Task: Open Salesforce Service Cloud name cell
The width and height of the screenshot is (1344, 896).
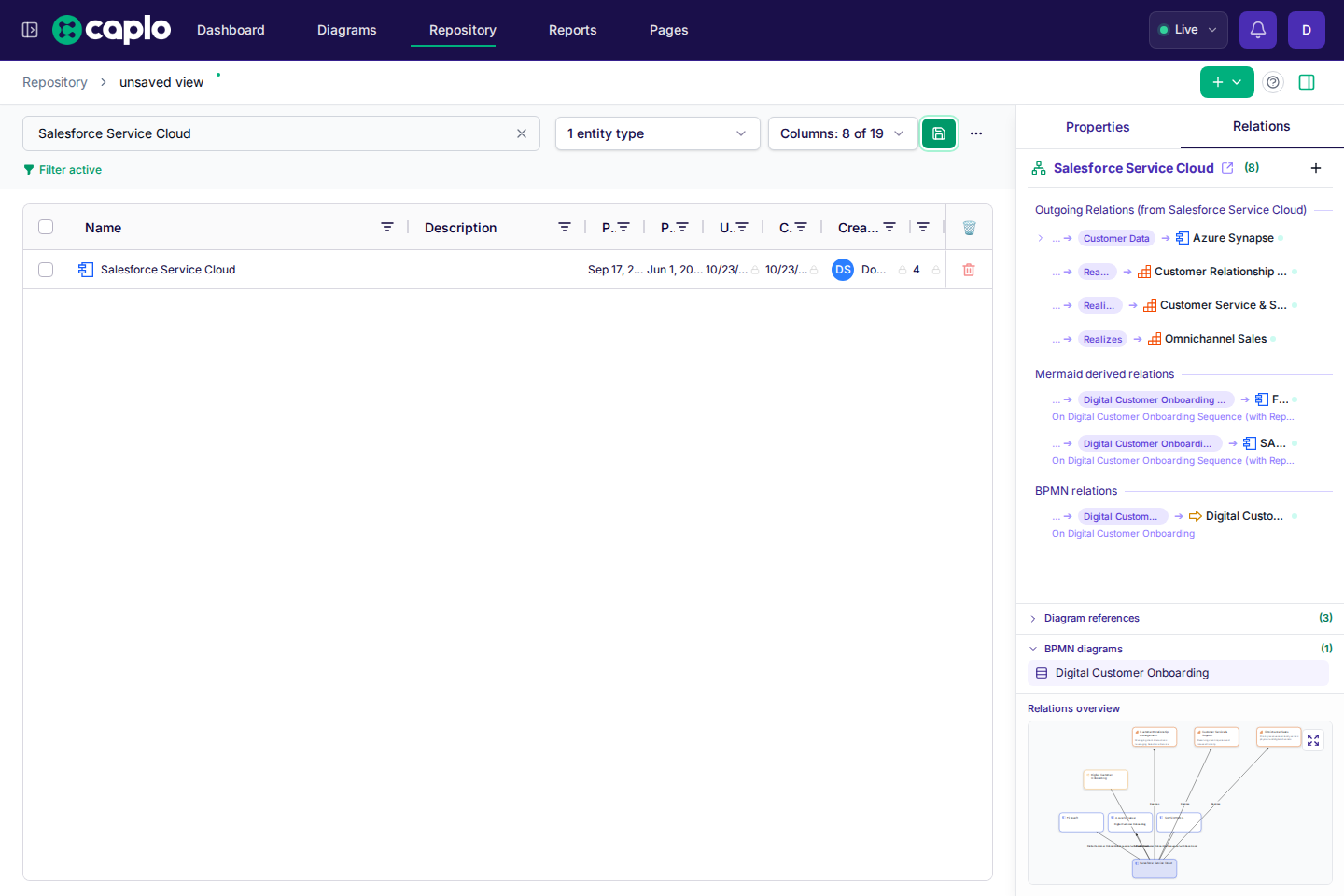Action: [x=168, y=270]
